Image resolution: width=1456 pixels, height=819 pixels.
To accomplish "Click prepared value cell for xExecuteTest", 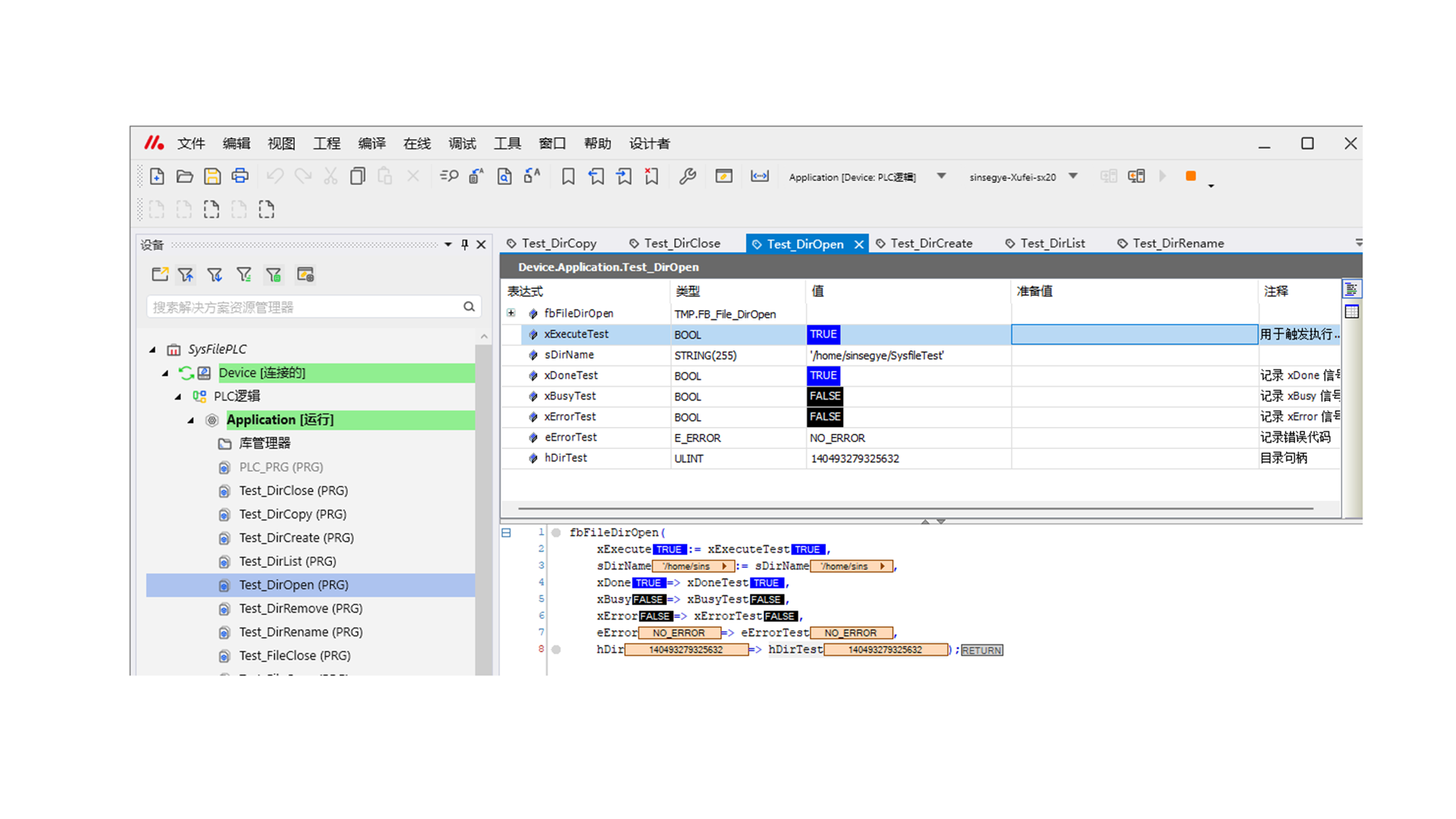I will pyautogui.click(x=1134, y=334).
